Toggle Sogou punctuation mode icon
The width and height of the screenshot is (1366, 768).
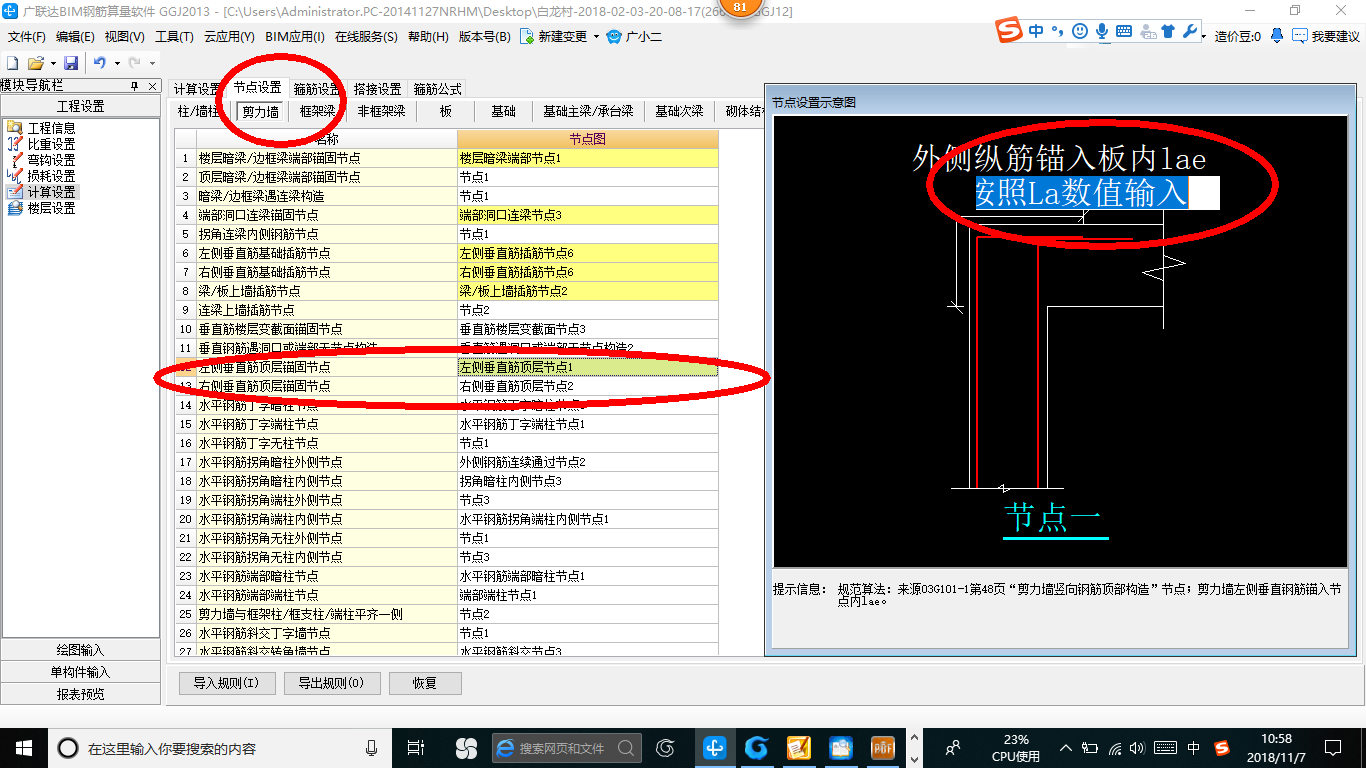[x=1057, y=31]
